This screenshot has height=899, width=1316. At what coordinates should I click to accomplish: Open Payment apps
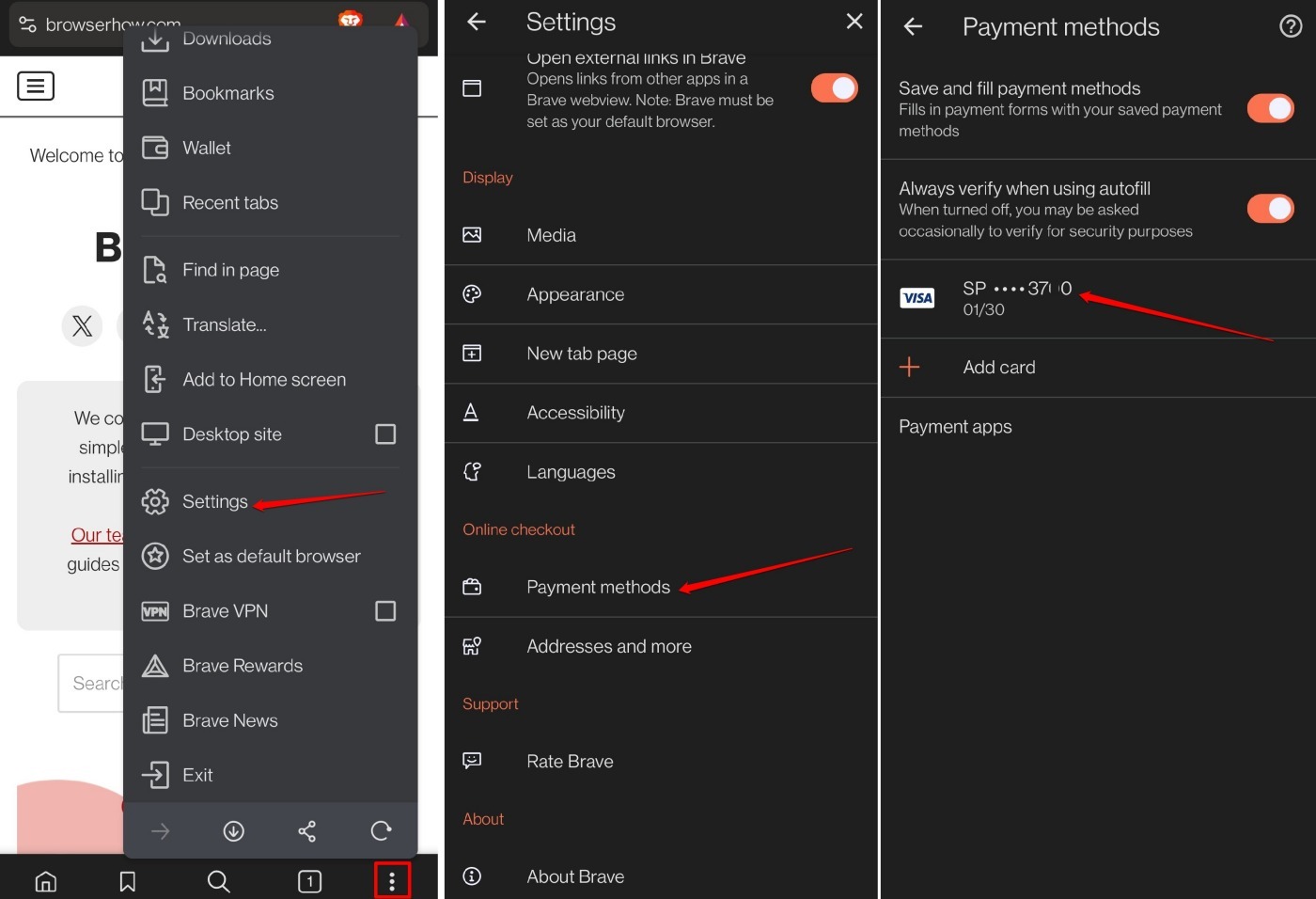(x=1098, y=427)
